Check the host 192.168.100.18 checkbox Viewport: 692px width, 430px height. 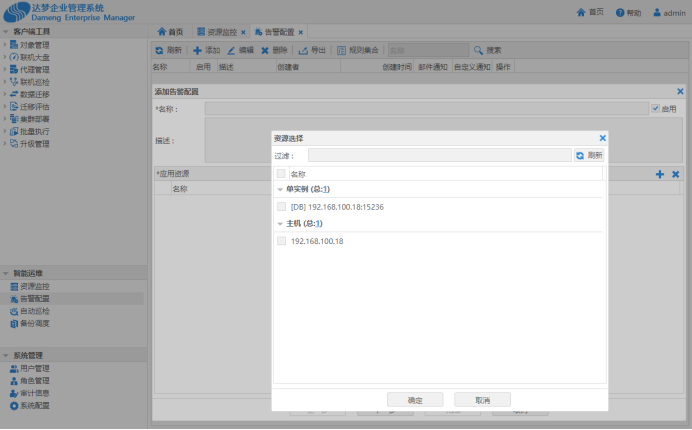281,241
